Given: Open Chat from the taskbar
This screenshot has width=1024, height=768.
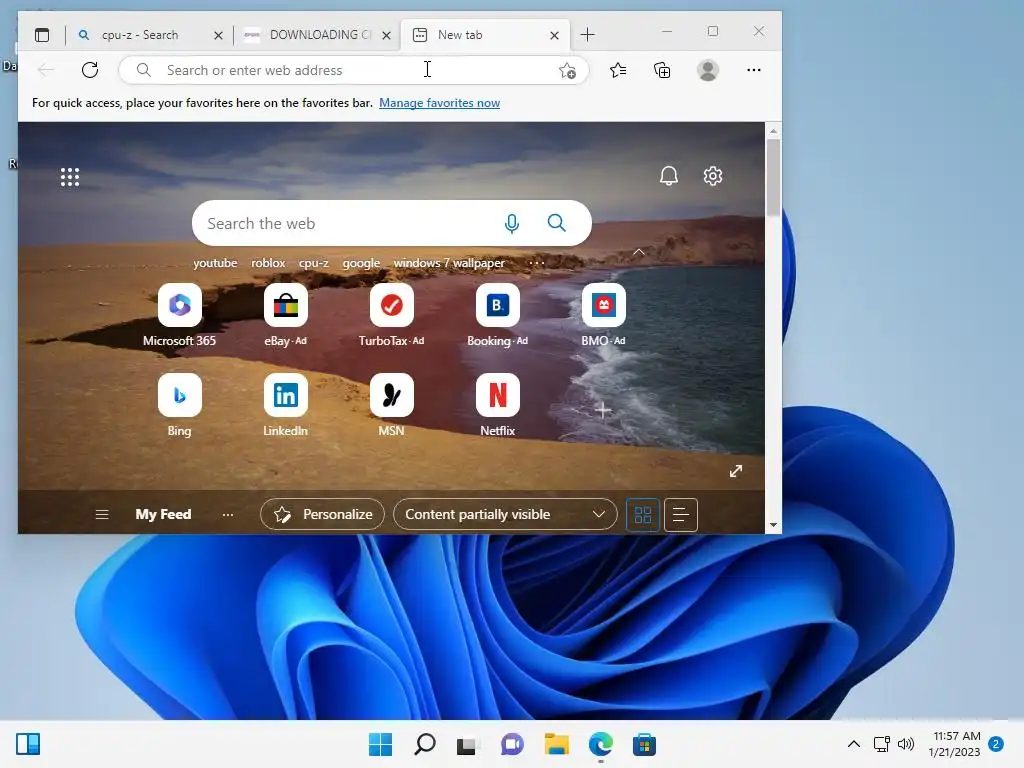Looking at the screenshot, I should [x=512, y=744].
